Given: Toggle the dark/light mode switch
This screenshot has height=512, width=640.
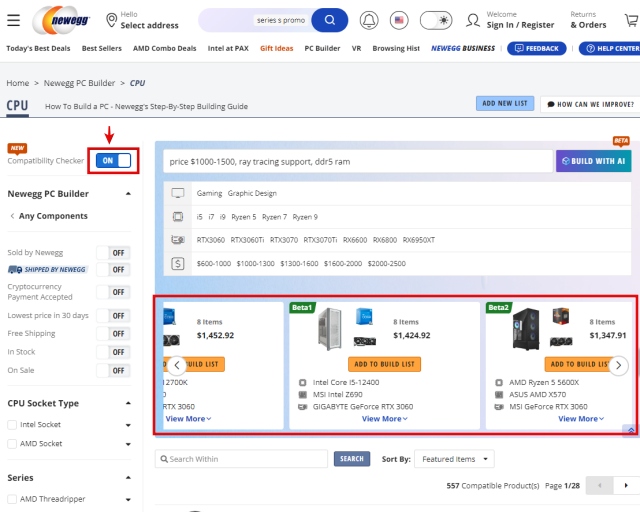Looking at the screenshot, I should [x=436, y=20].
